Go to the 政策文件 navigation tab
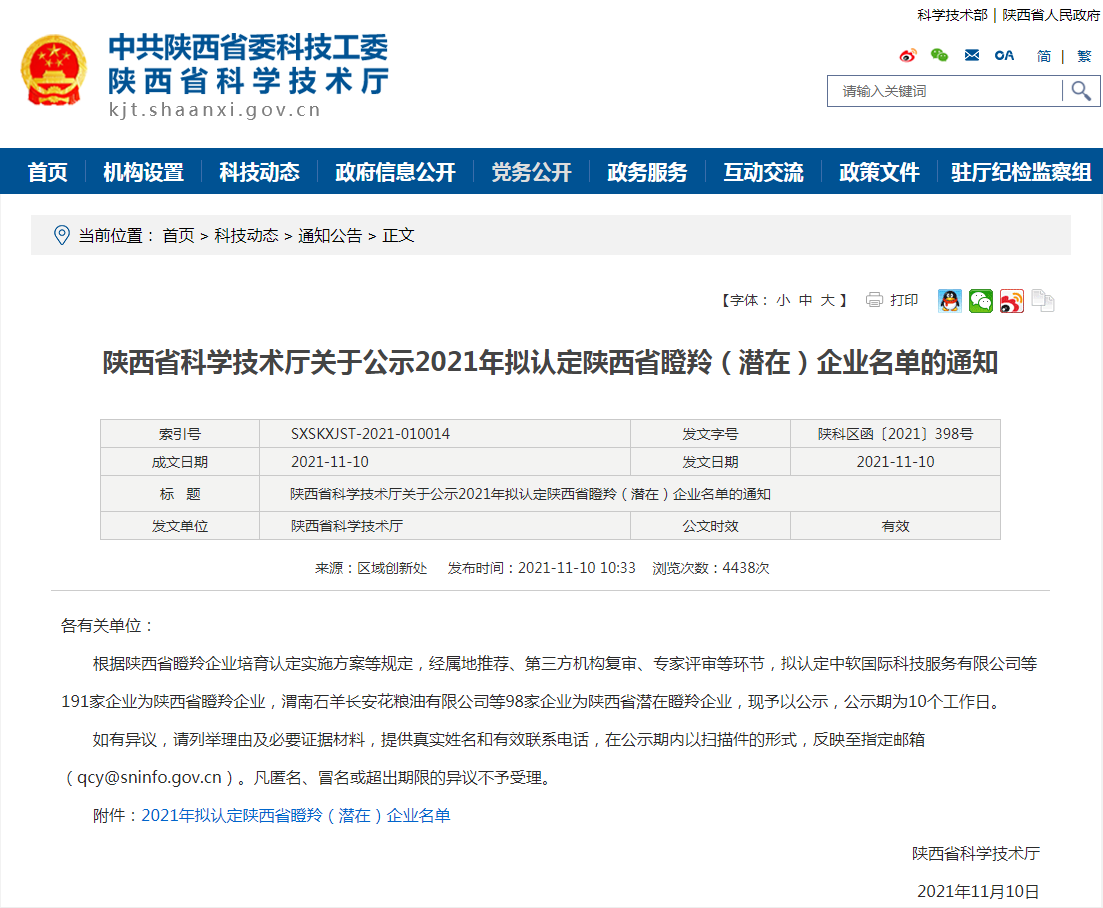The image size is (1103, 908). [879, 172]
